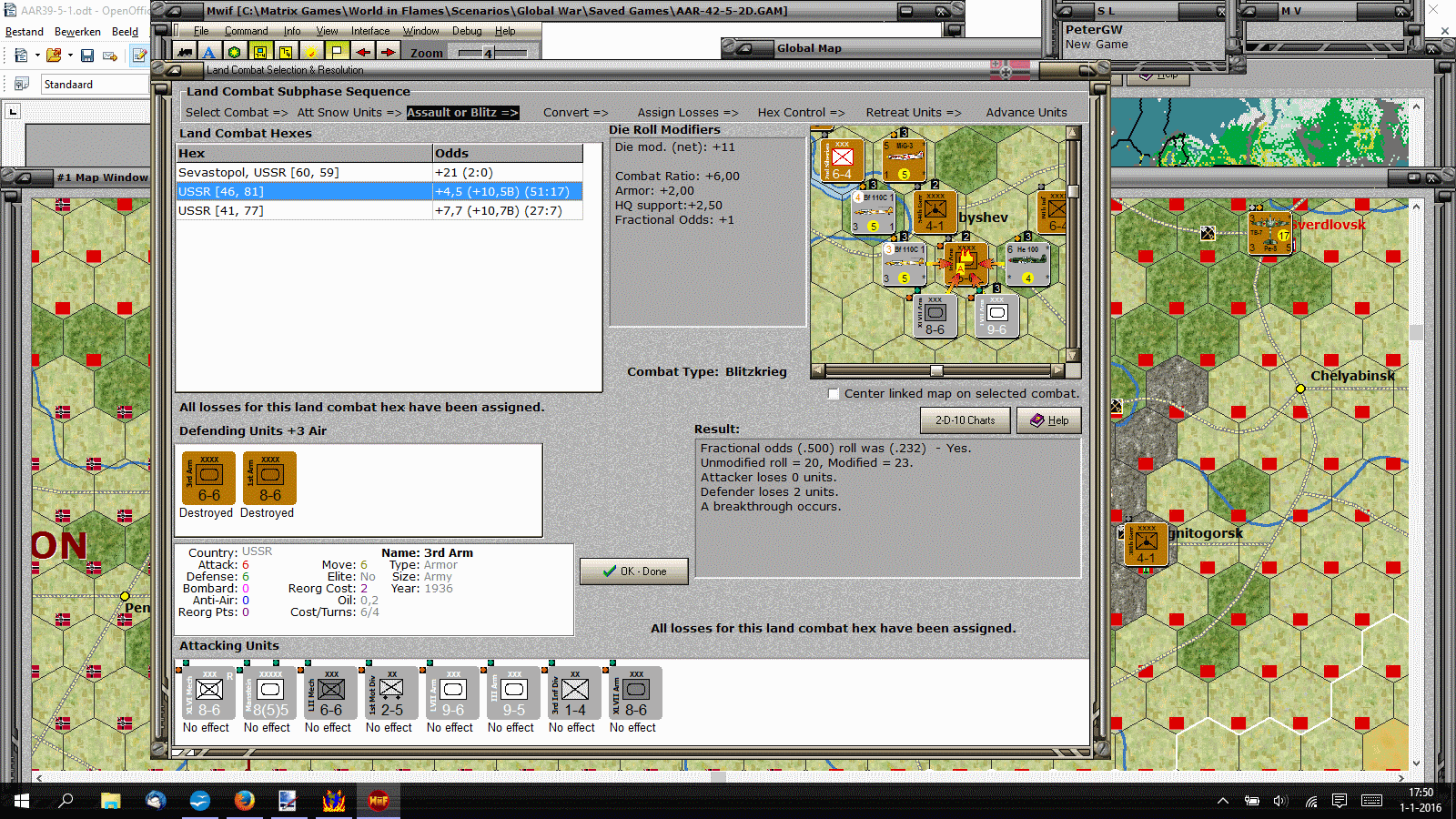1456x819 pixels.
Task: Open the 2-D-10 Charts button
Action: click(x=966, y=420)
